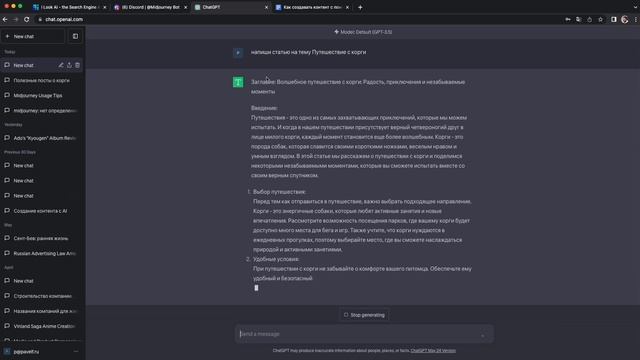The width and height of the screenshot is (640, 360).
Task: Open the account menu next to pgpavelf.ru
Action: tap(76, 351)
